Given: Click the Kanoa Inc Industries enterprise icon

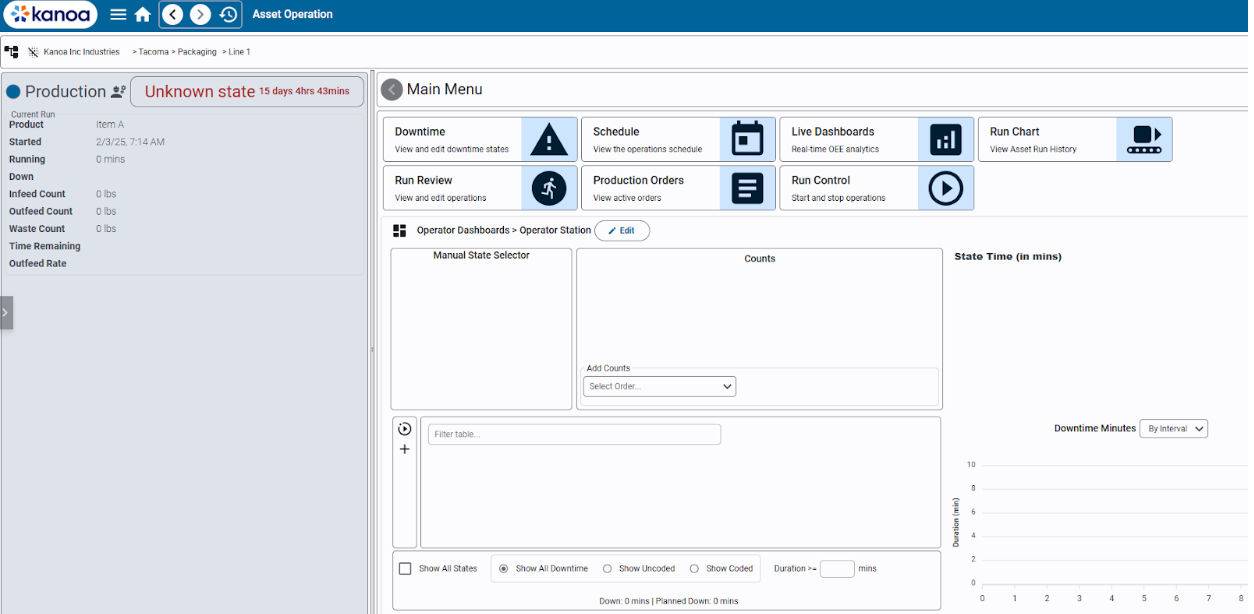Looking at the screenshot, I should pos(33,51).
